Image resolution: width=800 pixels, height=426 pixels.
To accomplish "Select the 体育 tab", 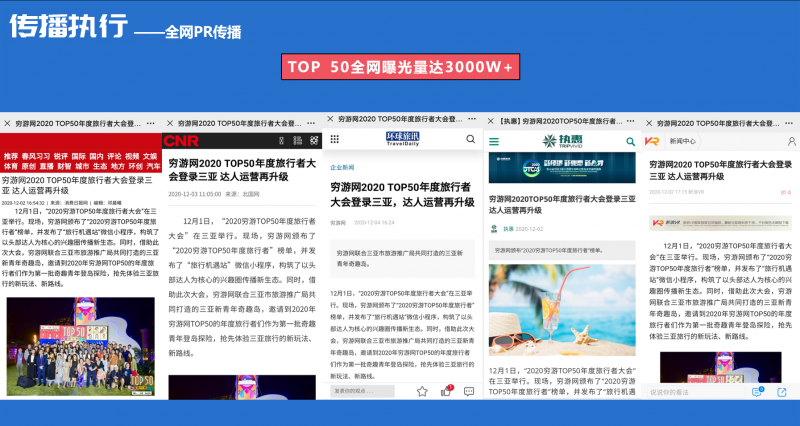I will (11, 166).
